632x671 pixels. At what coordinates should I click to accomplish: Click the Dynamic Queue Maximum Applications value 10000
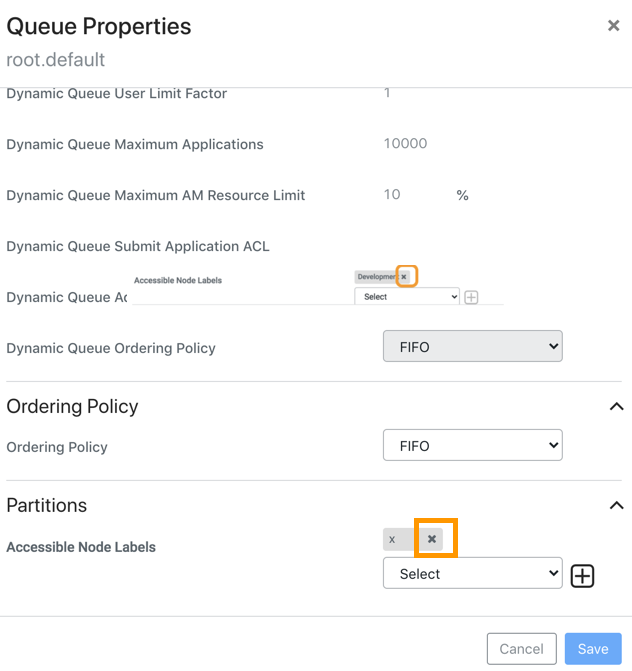(405, 144)
